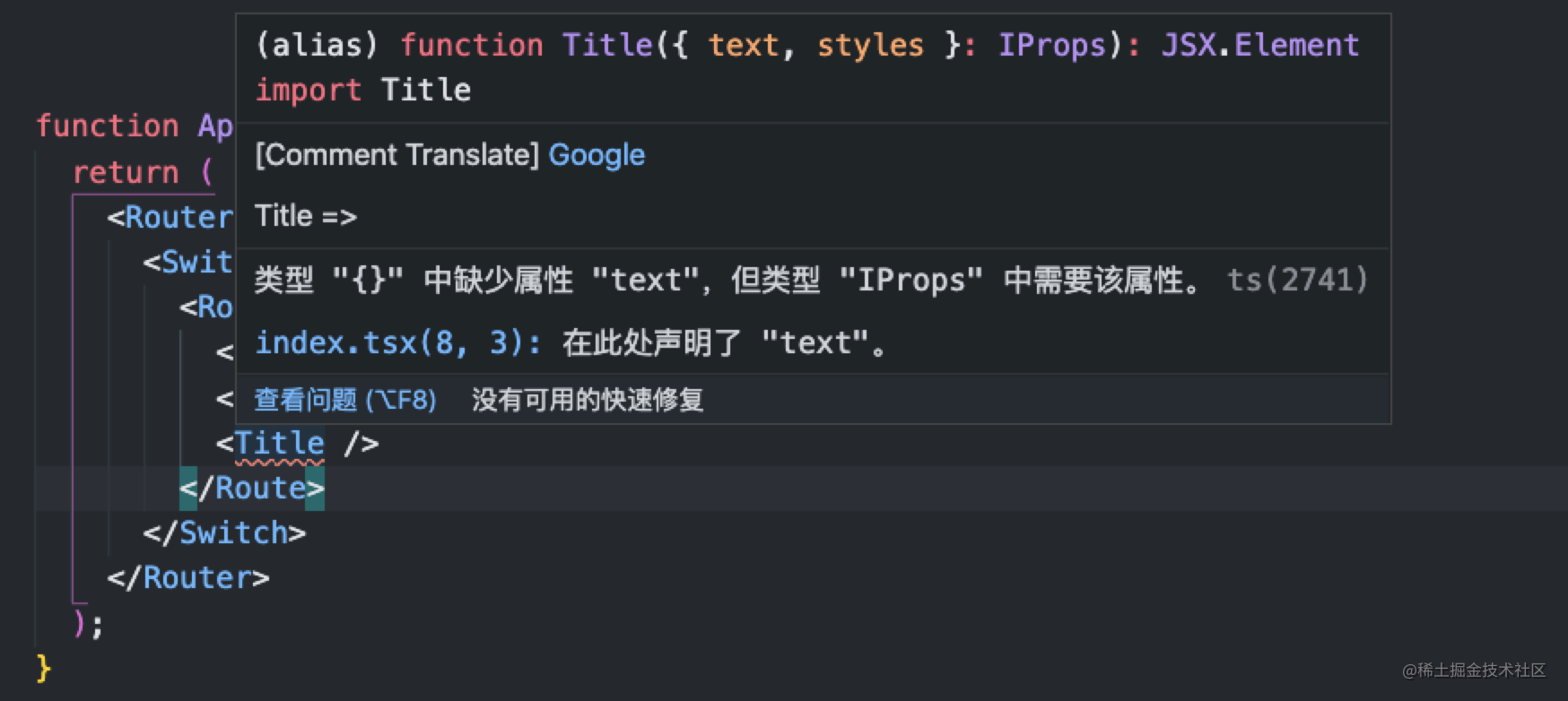The height and width of the screenshot is (701, 1568).
Task: Click the opening <Router tag in code
Action: [170, 218]
